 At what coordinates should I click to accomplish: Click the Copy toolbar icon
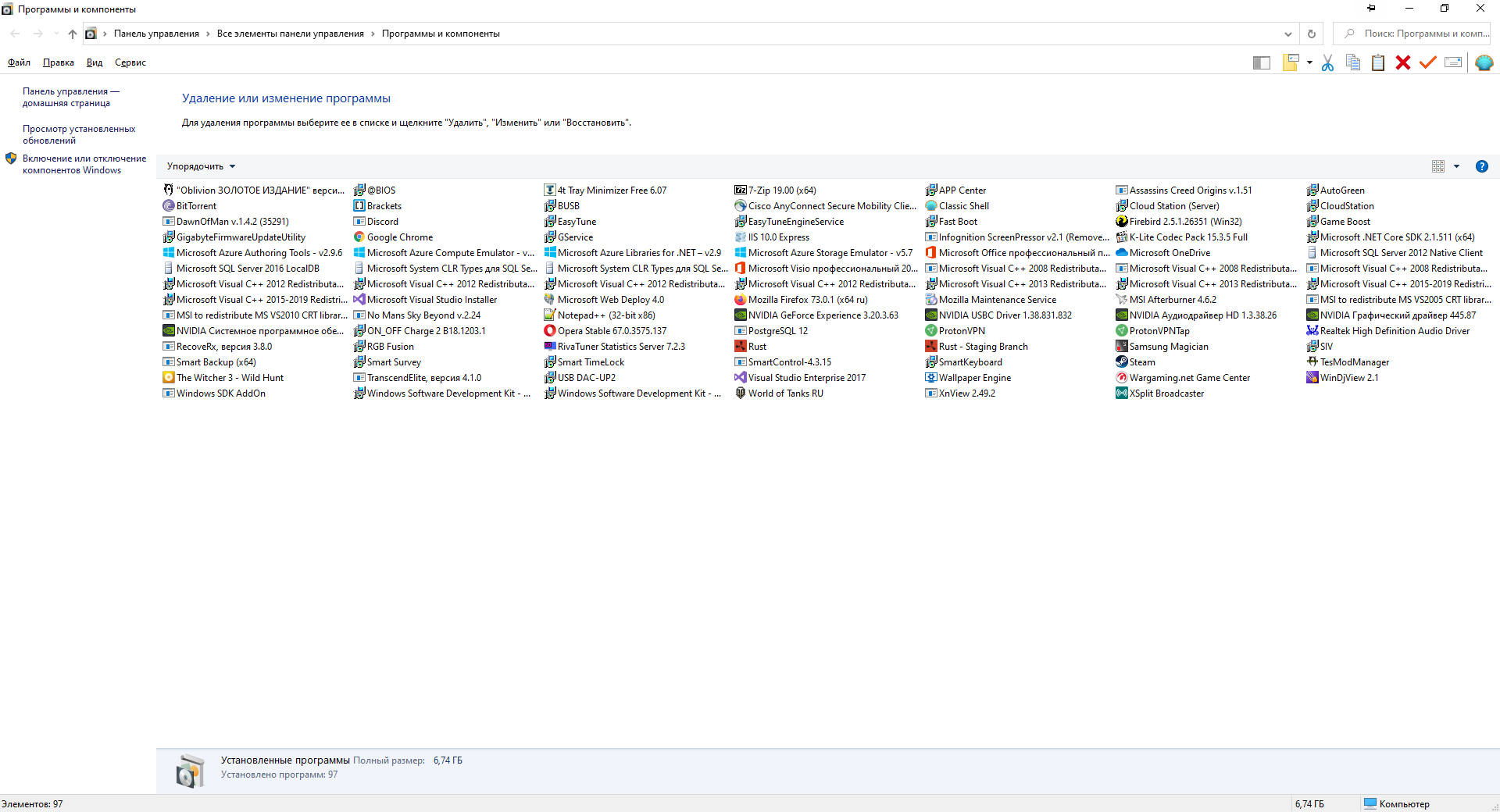tap(1353, 62)
